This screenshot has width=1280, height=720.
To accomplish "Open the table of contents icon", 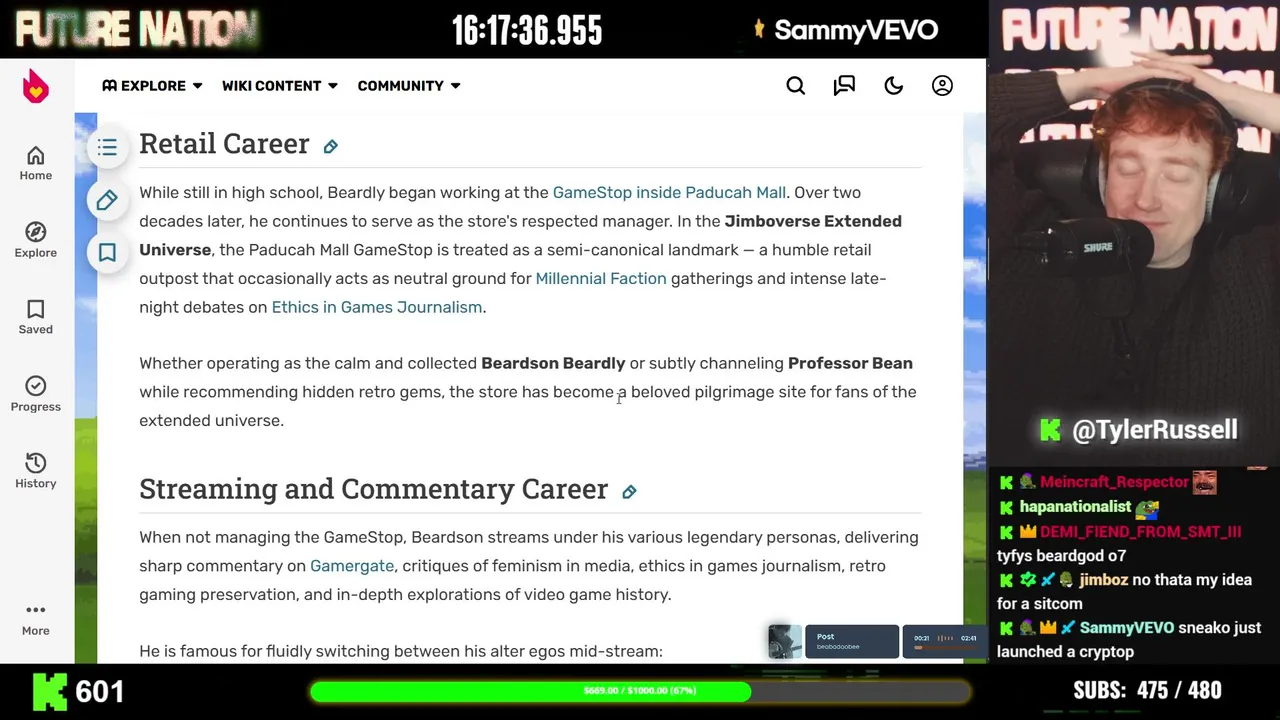I will click(x=107, y=148).
